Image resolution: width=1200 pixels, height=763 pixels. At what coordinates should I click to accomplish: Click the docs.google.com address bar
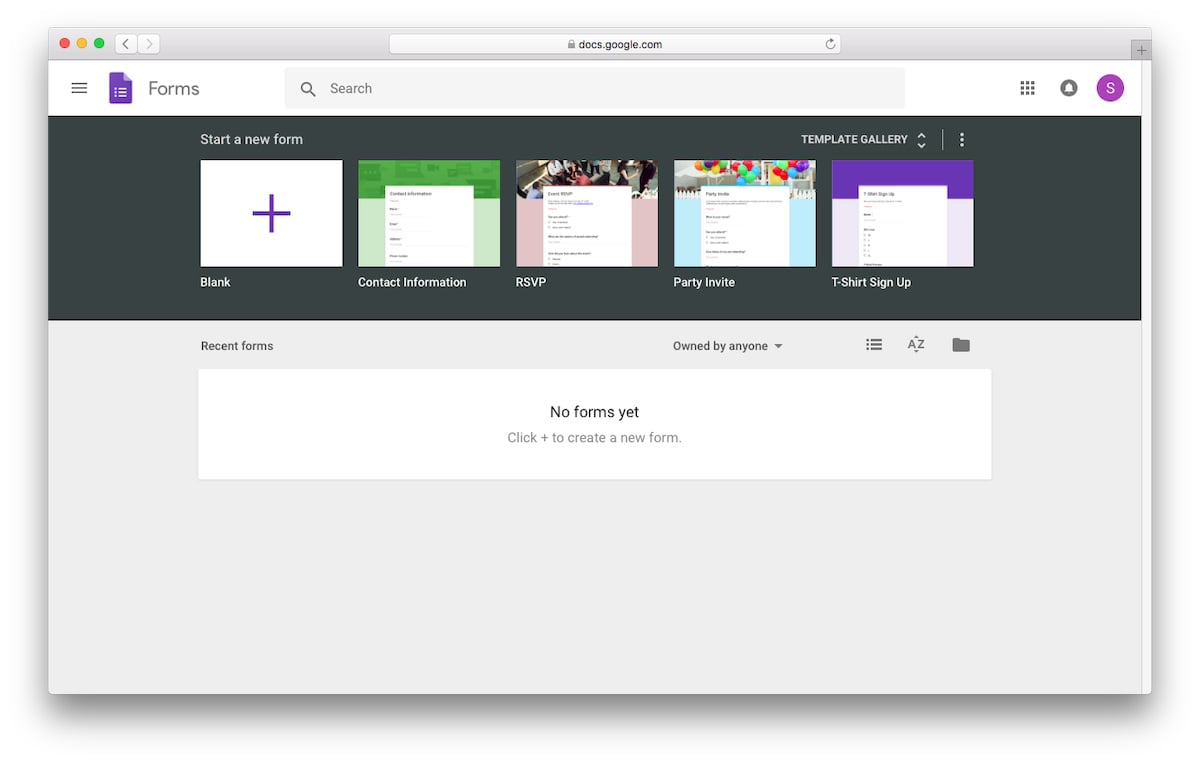point(615,44)
